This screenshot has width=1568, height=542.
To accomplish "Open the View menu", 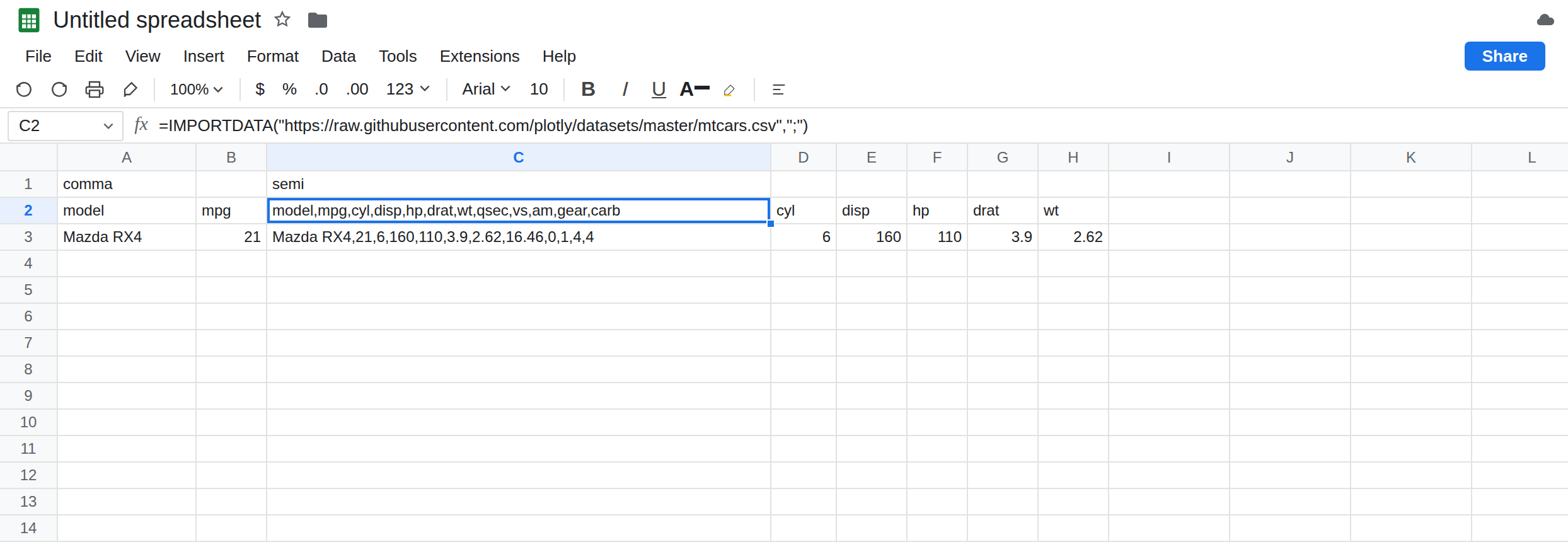I will (x=142, y=56).
